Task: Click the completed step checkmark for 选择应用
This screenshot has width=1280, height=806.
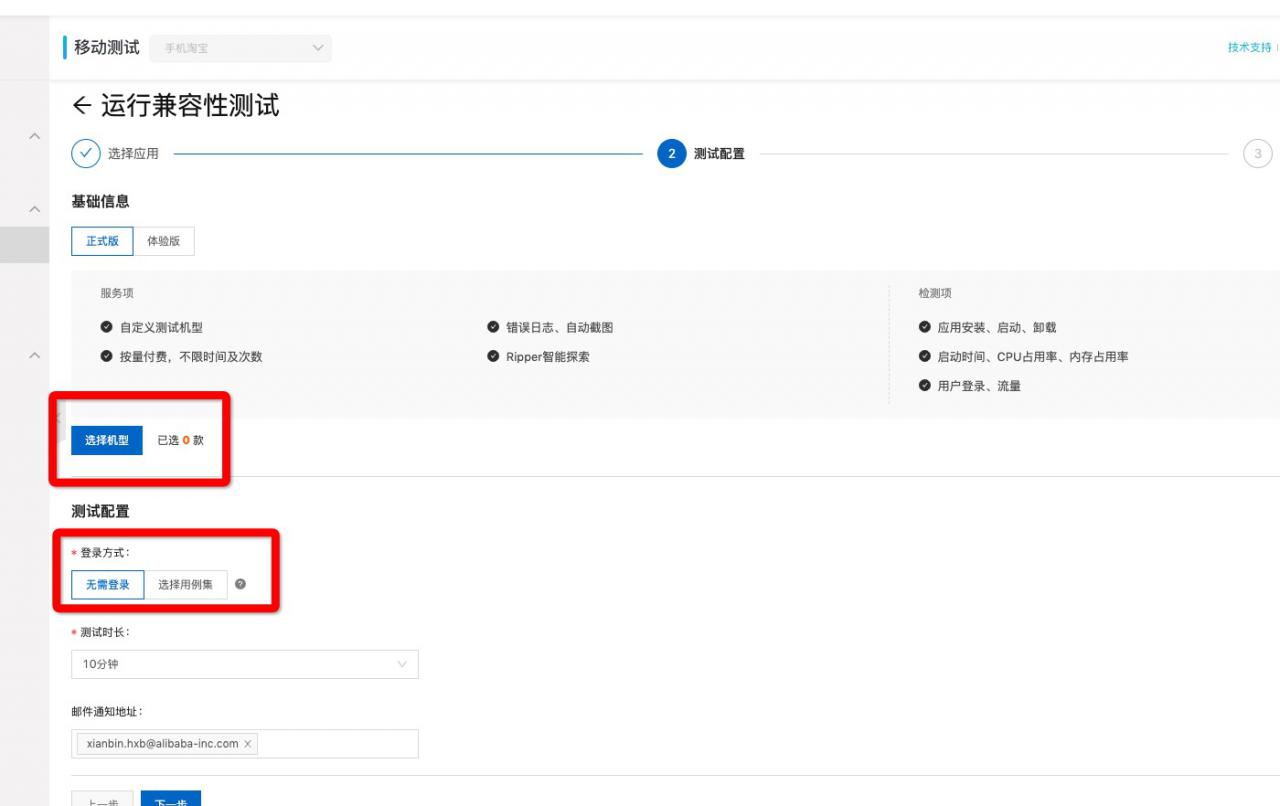Action: (x=86, y=154)
